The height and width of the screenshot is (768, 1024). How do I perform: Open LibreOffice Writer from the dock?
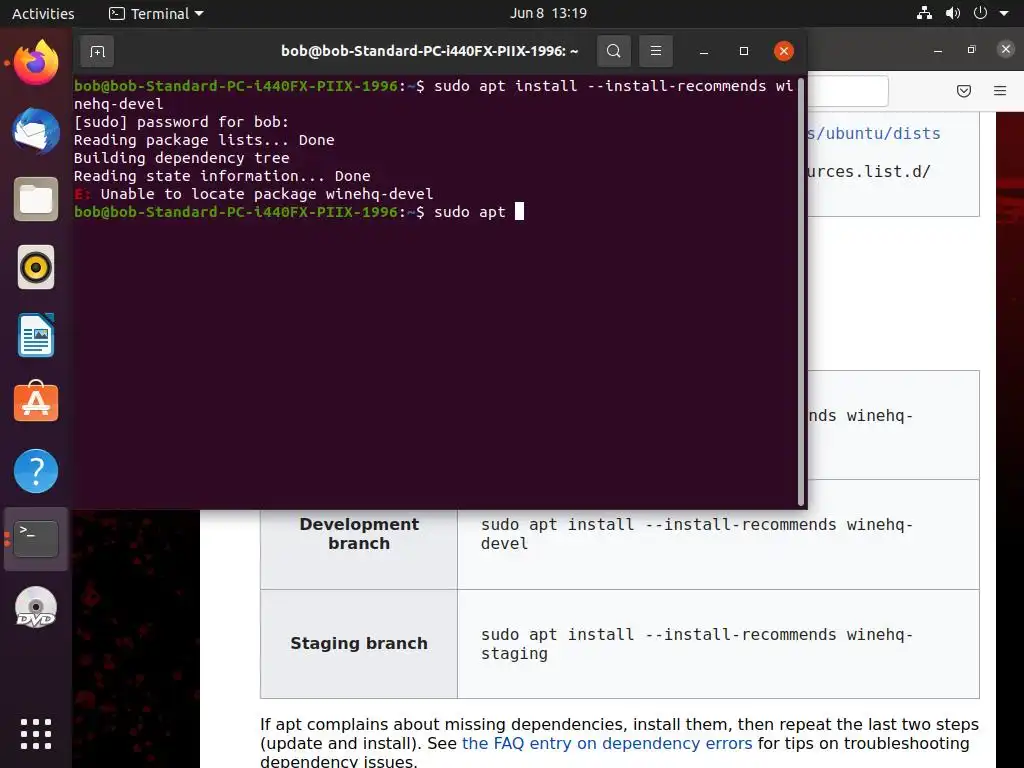pyautogui.click(x=36, y=335)
